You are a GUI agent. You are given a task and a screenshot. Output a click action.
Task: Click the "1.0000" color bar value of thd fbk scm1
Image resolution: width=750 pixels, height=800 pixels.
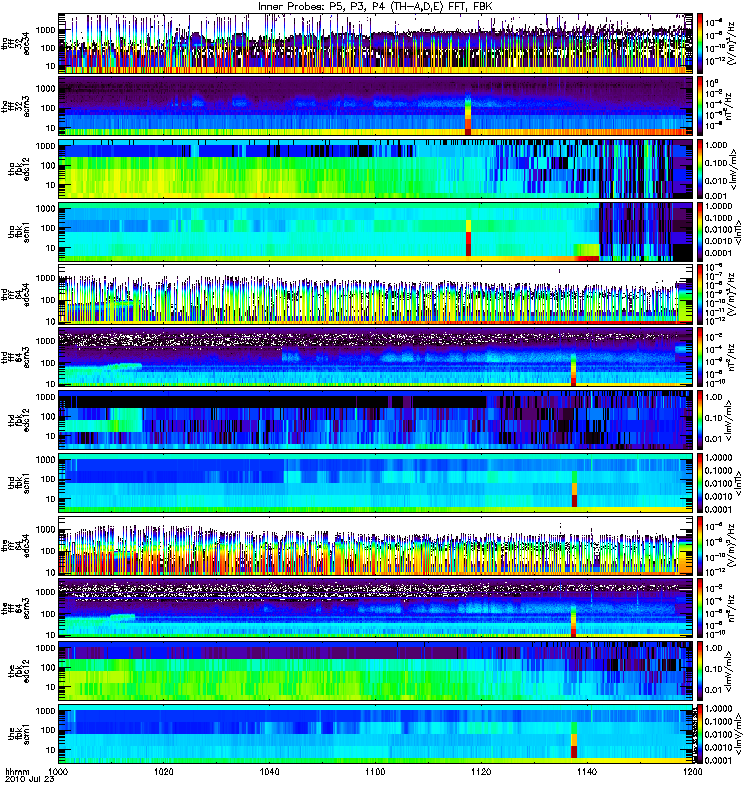point(718,458)
